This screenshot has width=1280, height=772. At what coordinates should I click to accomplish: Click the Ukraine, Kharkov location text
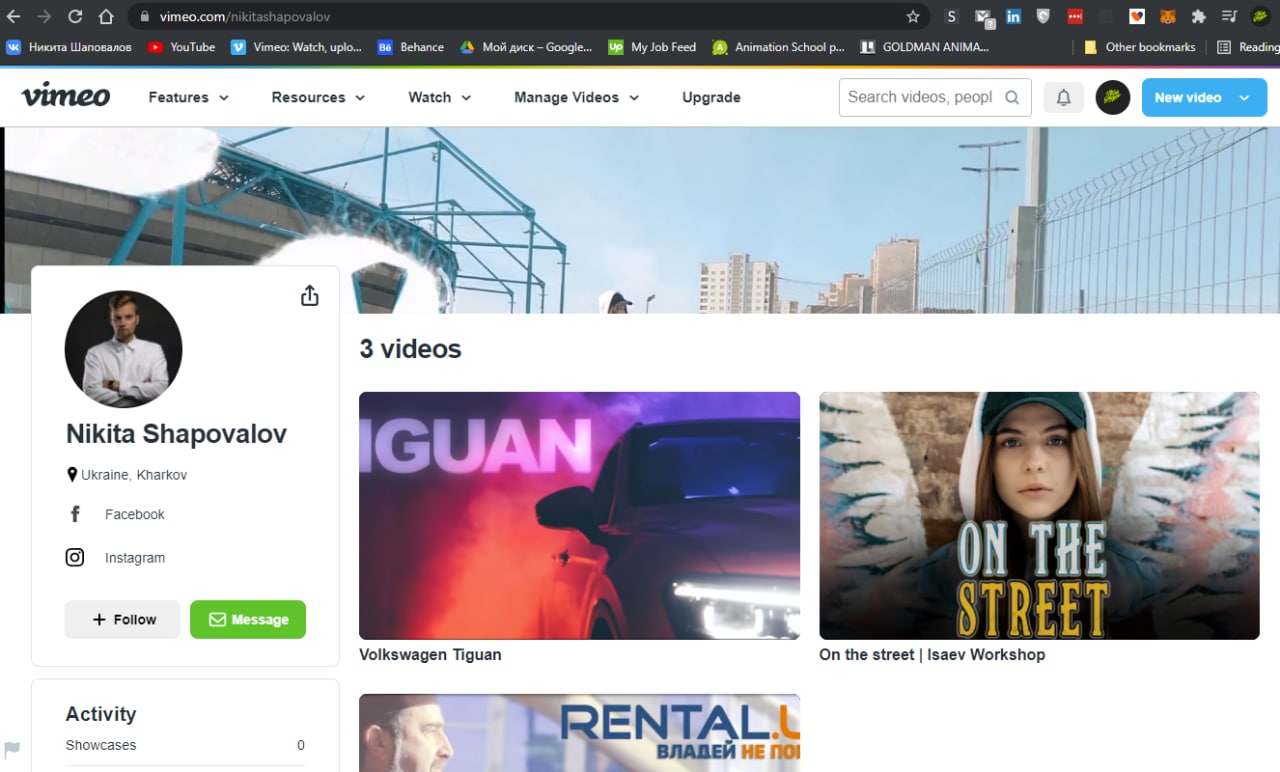[134, 475]
